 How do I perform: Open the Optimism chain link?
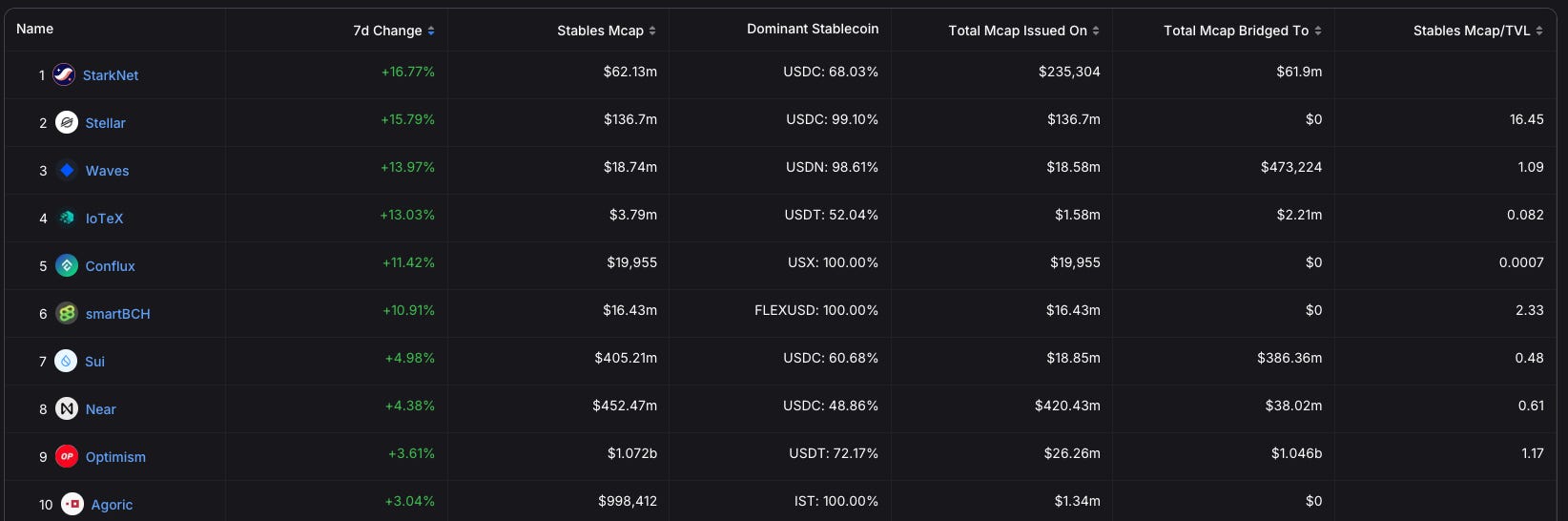[x=115, y=457]
